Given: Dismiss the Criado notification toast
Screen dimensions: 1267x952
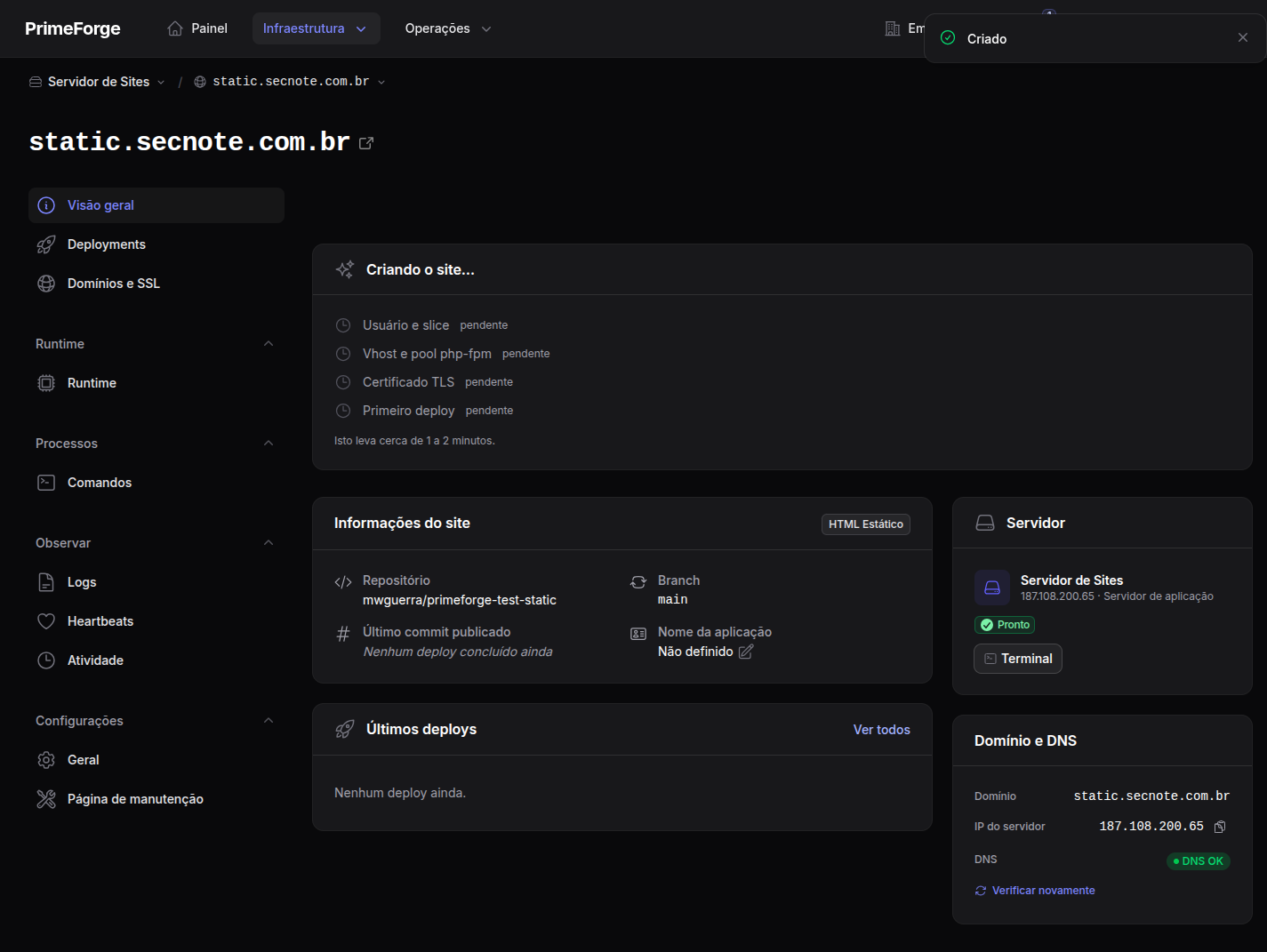Looking at the screenshot, I should coord(1243,37).
